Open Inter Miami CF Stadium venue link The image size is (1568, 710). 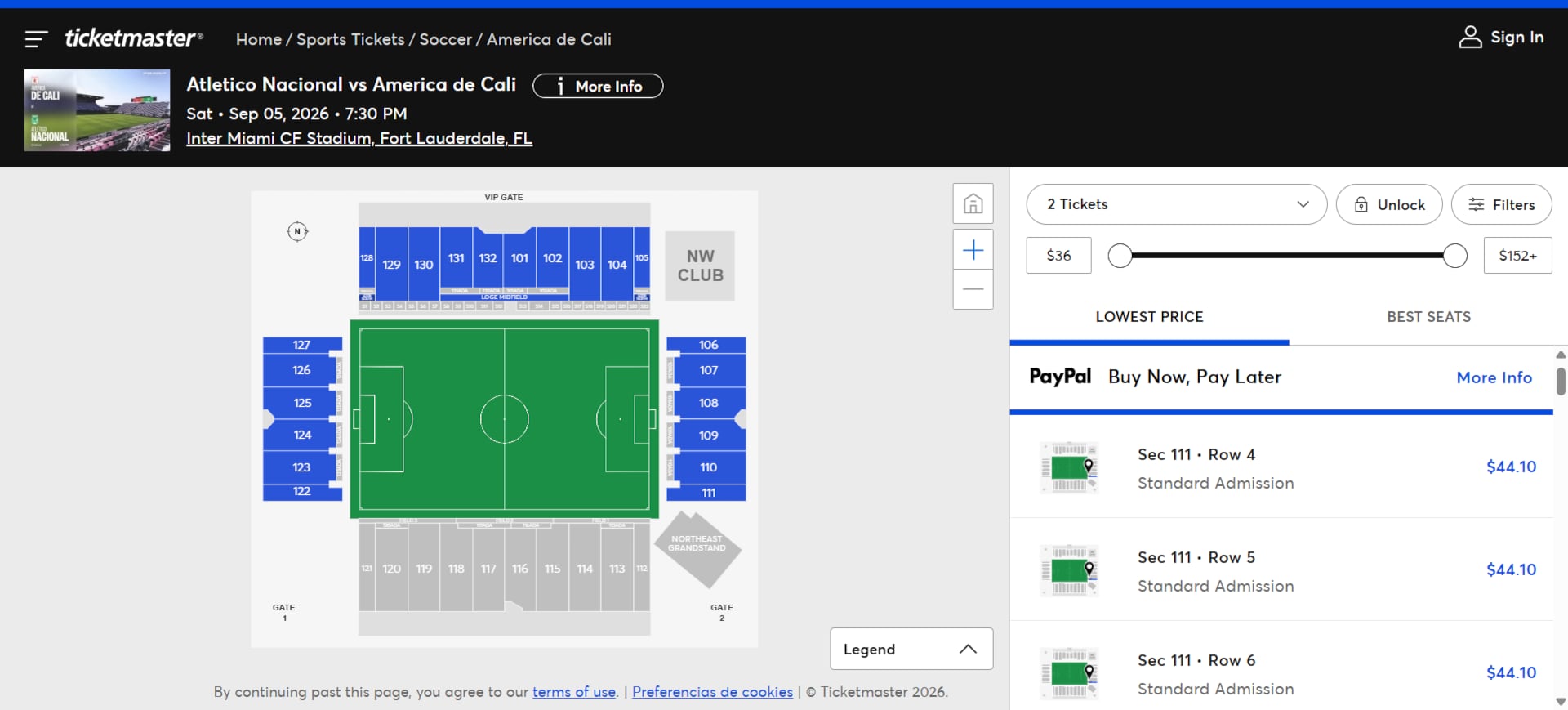[x=359, y=138]
